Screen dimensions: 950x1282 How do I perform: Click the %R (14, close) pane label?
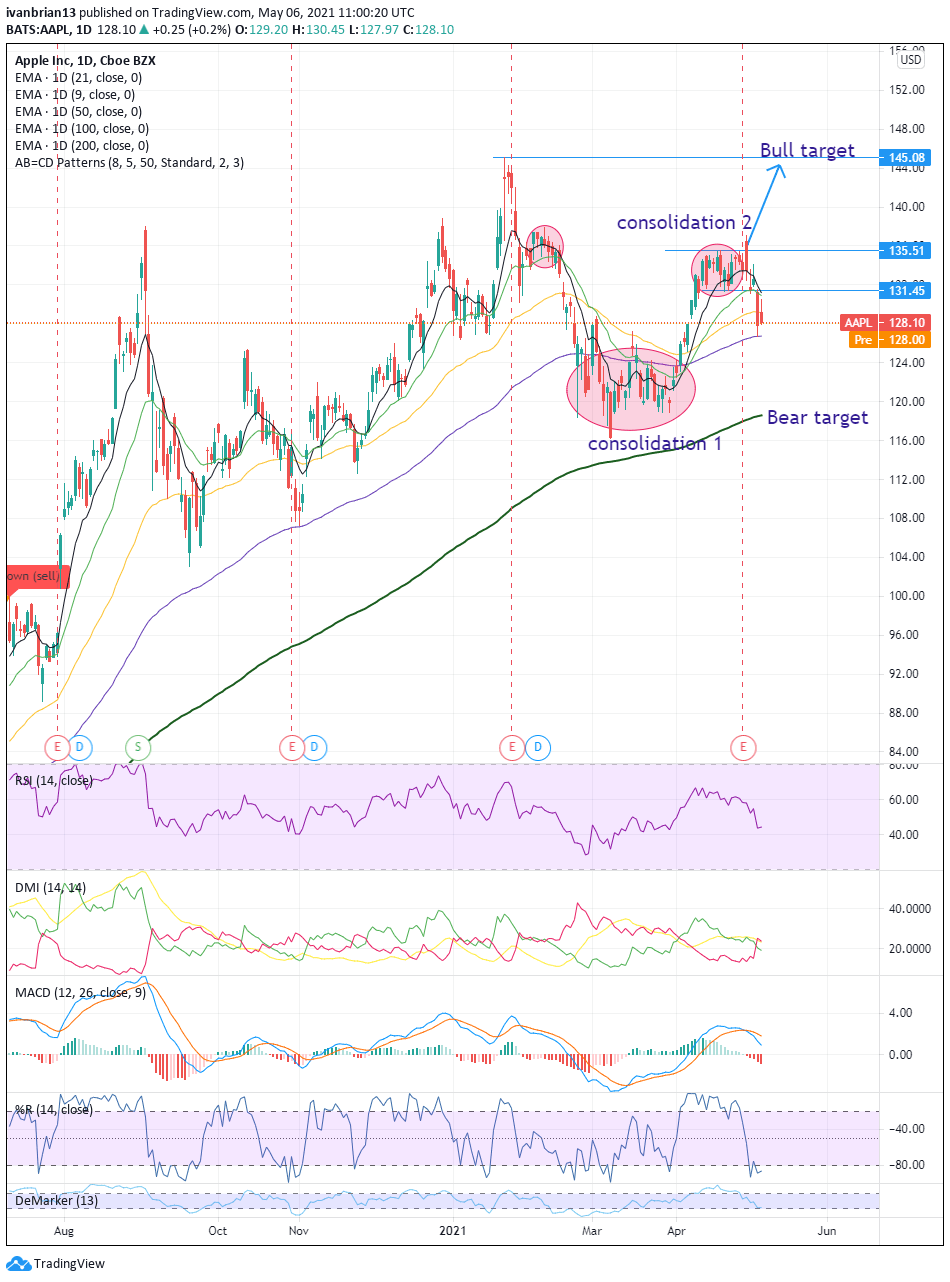(x=52, y=1109)
